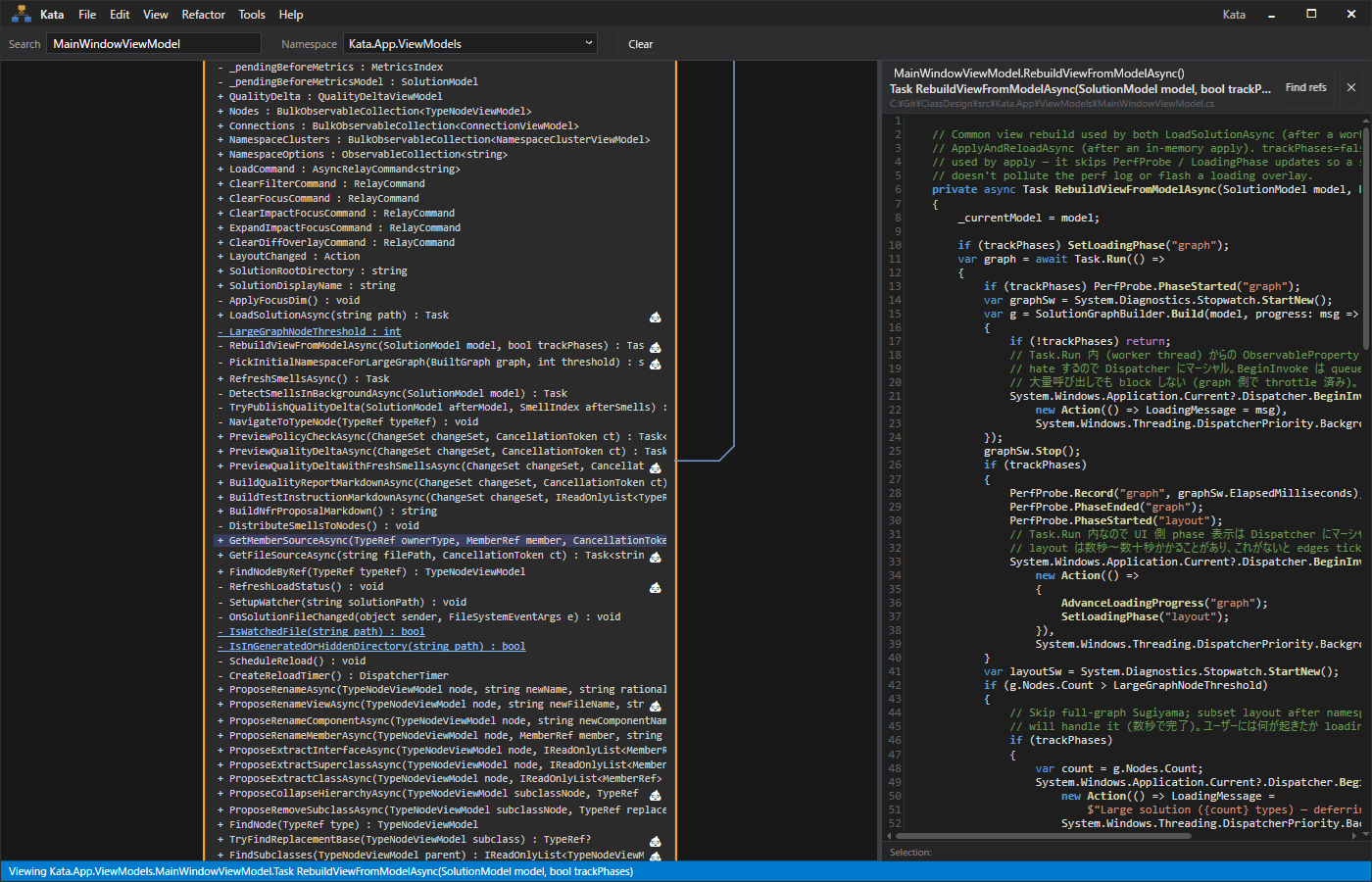Open the File menu
The image size is (1372, 882).
tap(87, 15)
